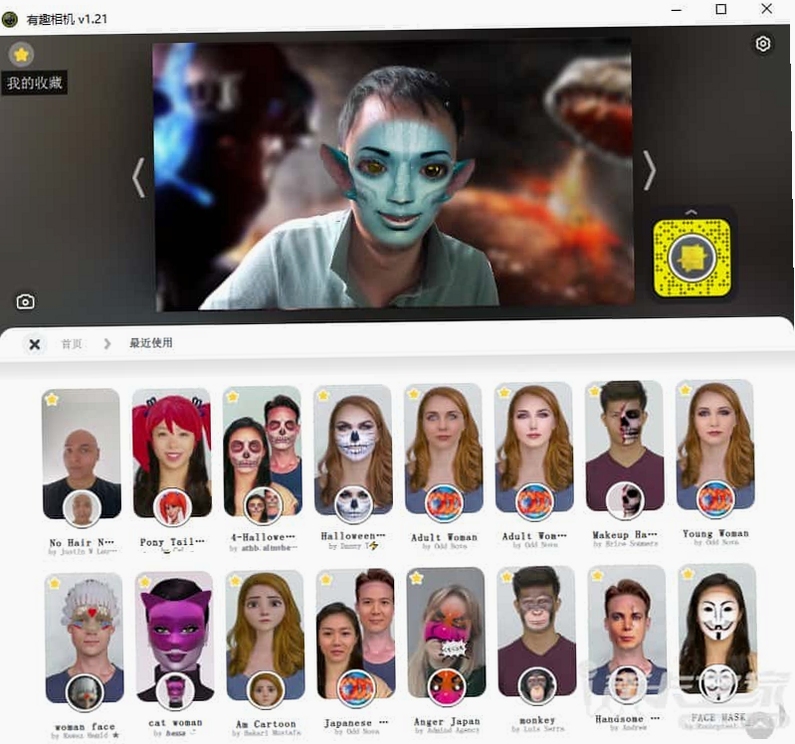Click the swirl round icon on Japanese card

[356, 688]
